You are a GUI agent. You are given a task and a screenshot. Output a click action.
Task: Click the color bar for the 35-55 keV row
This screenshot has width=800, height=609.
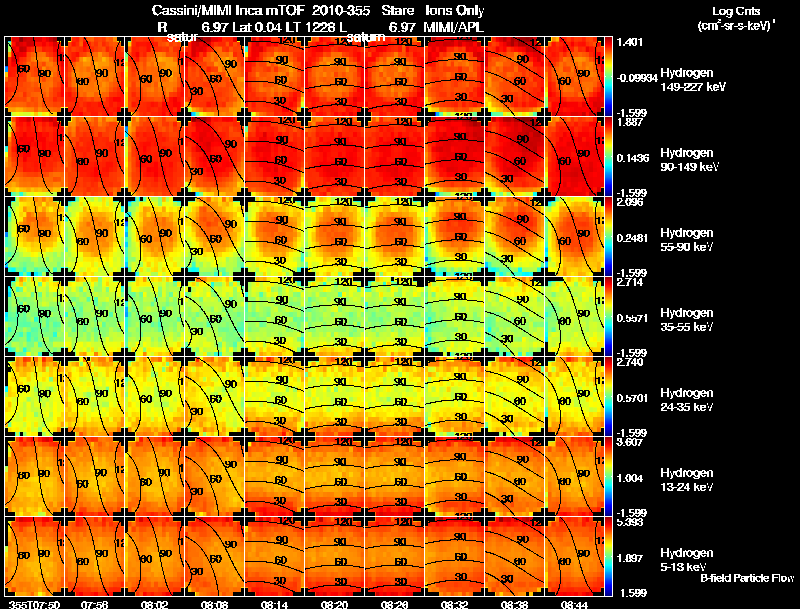pyautogui.click(x=608, y=317)
